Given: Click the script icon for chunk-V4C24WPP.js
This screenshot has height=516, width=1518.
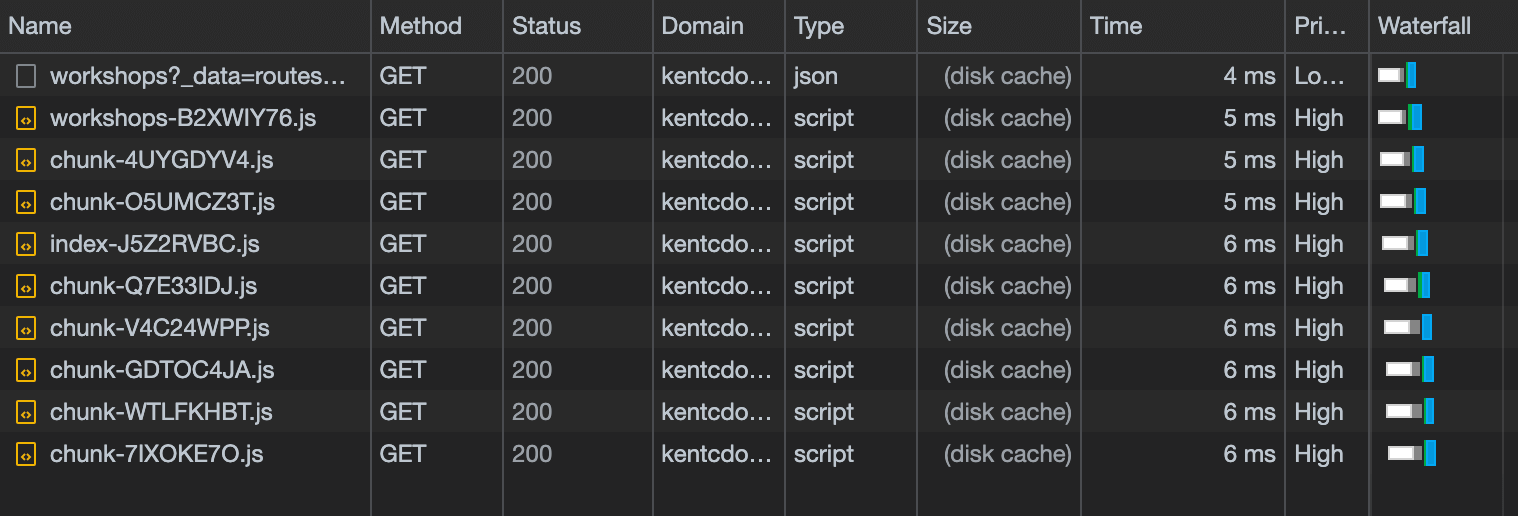Looking at the screenshot, I should pyautogui.click(x=26, y=329).
